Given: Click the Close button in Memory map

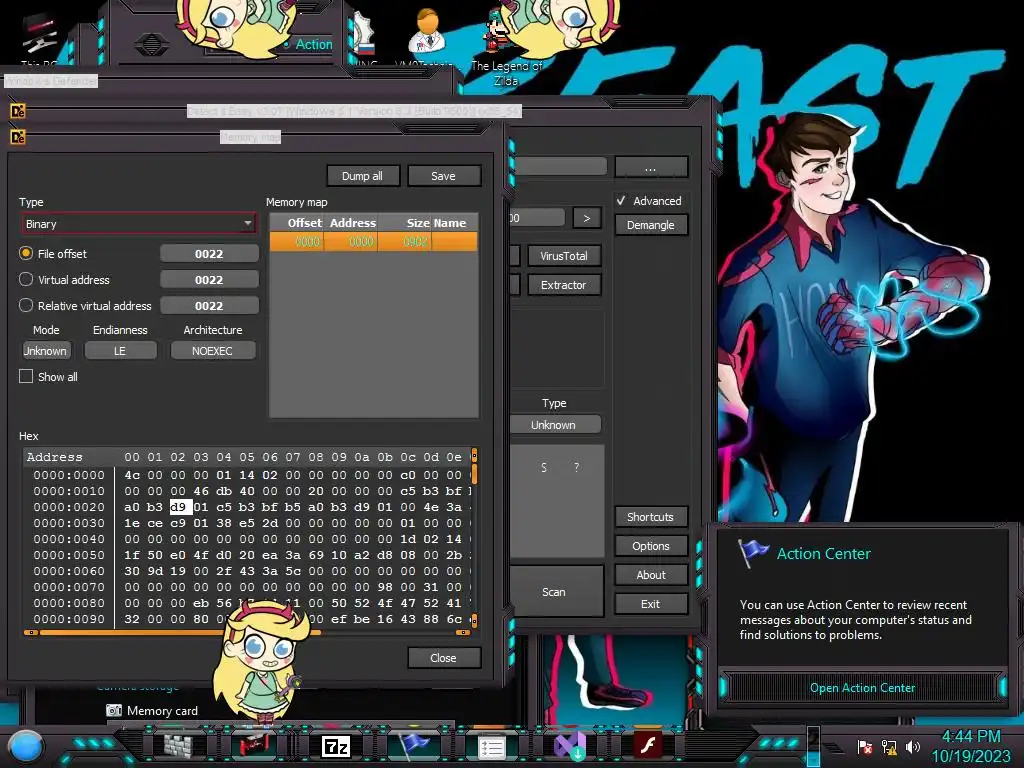Looking at the screenshot, I should point(443,658).
